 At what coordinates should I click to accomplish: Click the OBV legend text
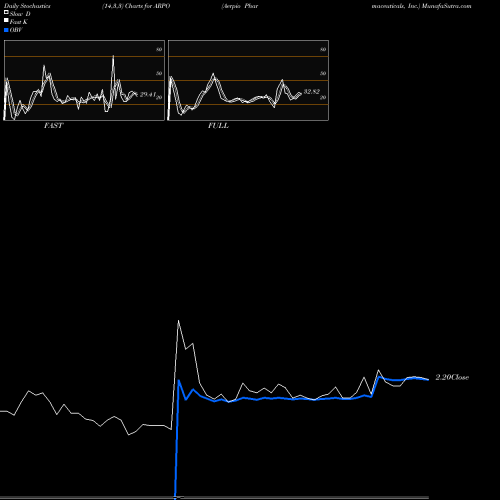(16, 30)
